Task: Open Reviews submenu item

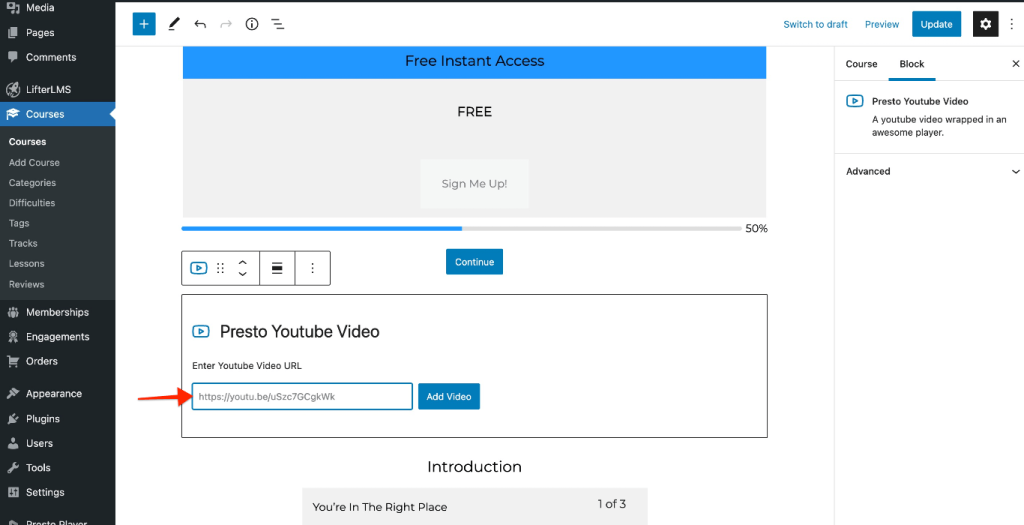Action: pyautogui.click(x=26, y=285)
